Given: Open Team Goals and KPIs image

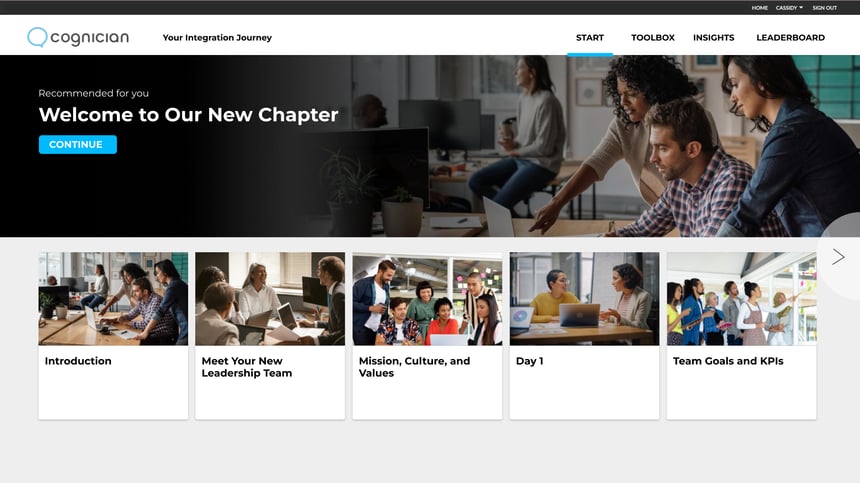Looking at the screenshot, I should pos(742,299).
